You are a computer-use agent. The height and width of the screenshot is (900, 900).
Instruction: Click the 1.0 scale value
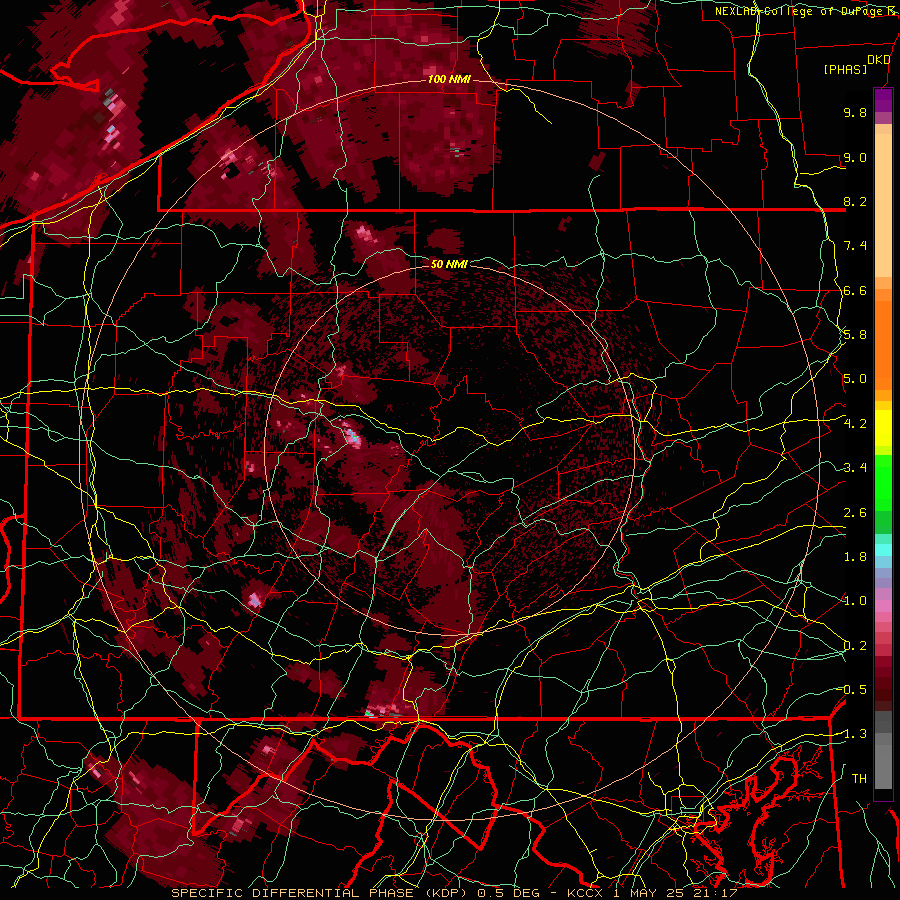point(855,601)
